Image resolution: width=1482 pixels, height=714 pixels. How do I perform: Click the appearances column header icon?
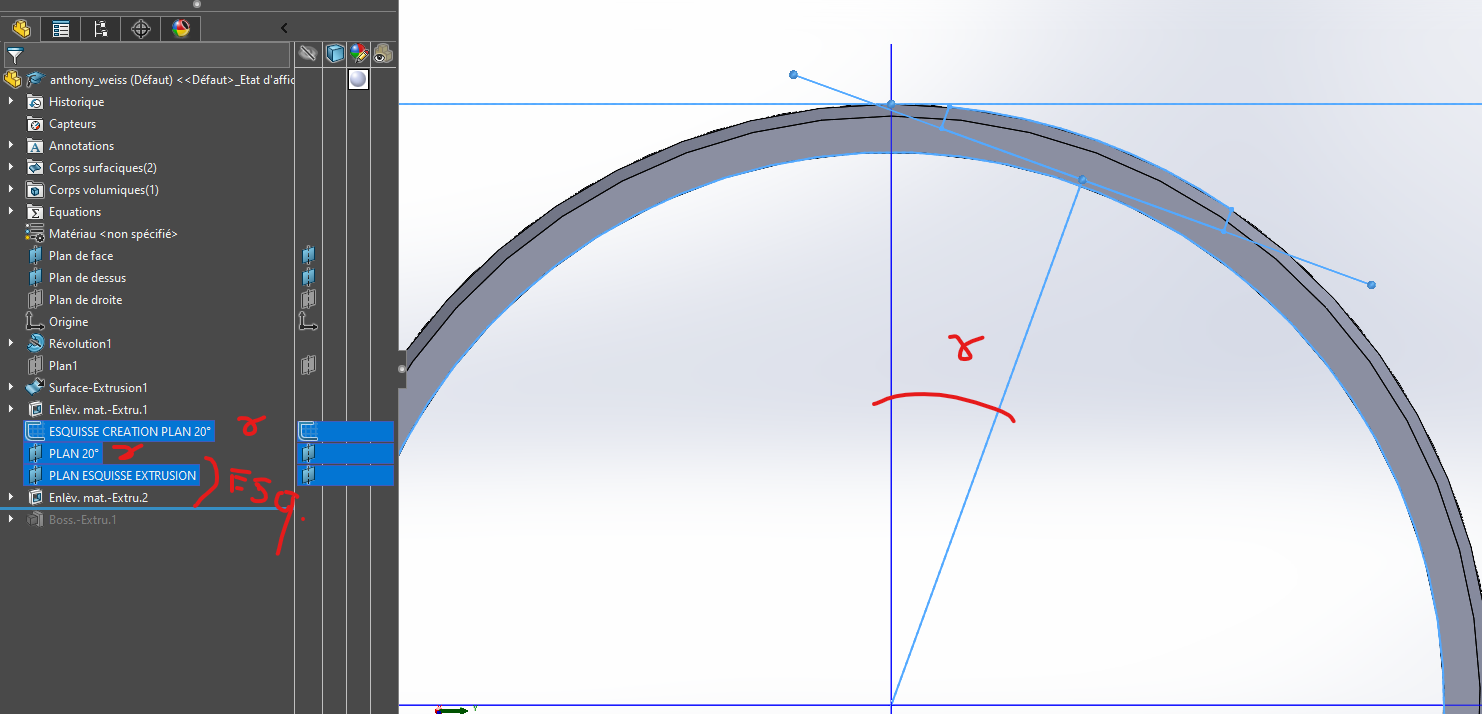coord(359,54)
